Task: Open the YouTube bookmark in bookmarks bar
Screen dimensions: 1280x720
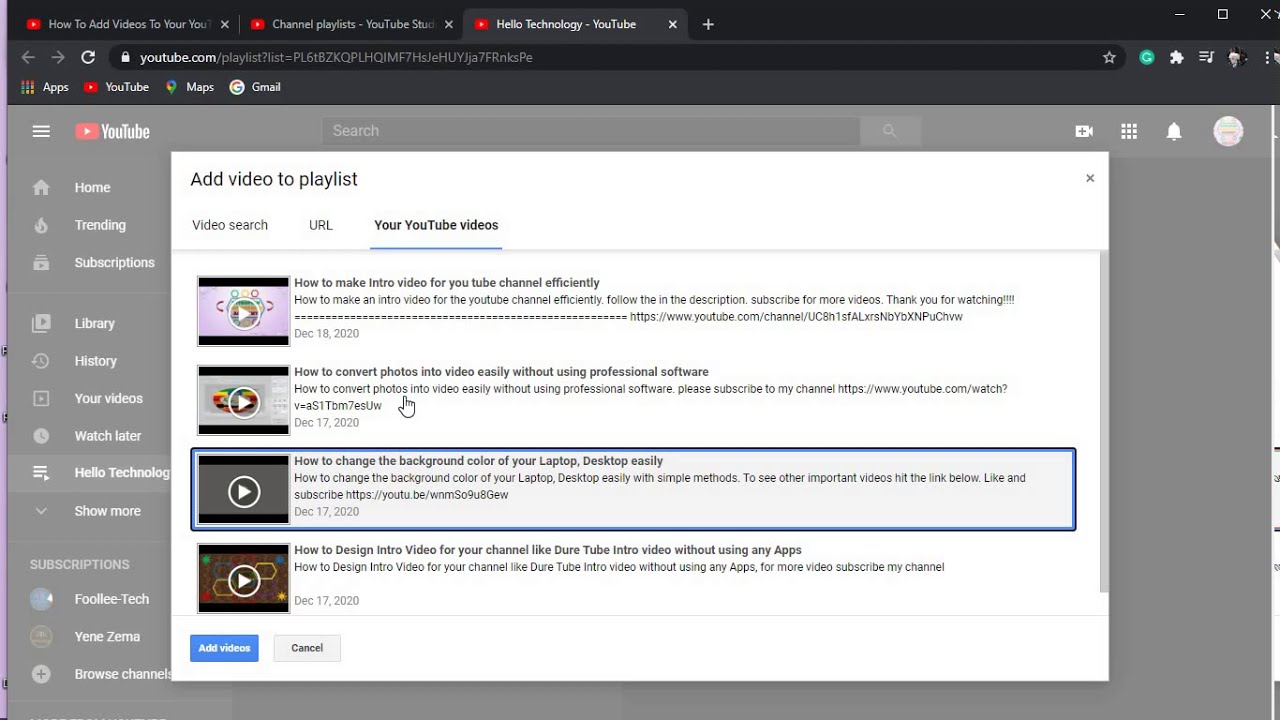Action: click(117, 87)
